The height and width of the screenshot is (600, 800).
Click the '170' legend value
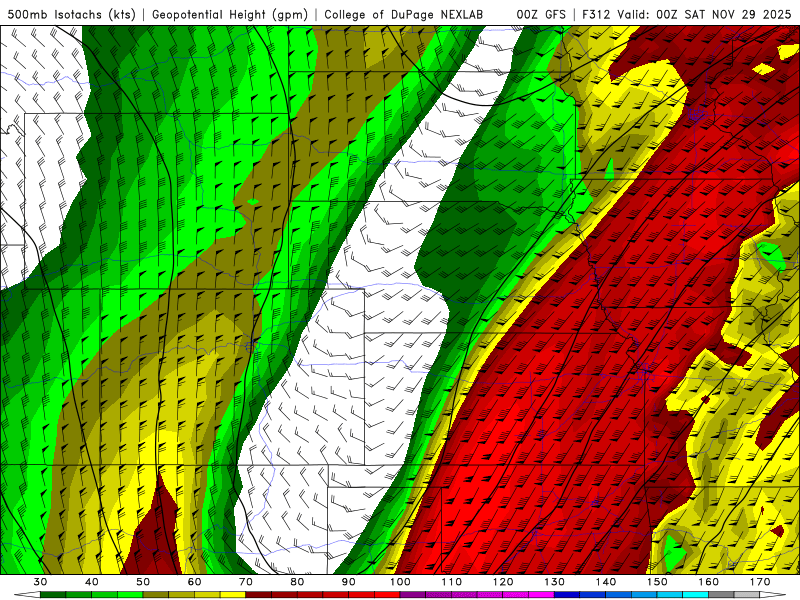760,582
